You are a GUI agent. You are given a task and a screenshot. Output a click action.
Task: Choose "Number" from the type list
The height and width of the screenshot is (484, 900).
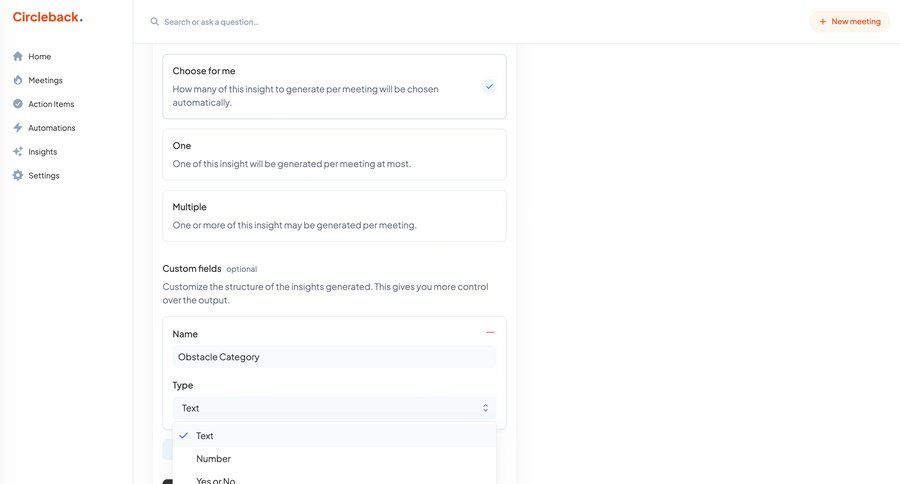(213, 459)
